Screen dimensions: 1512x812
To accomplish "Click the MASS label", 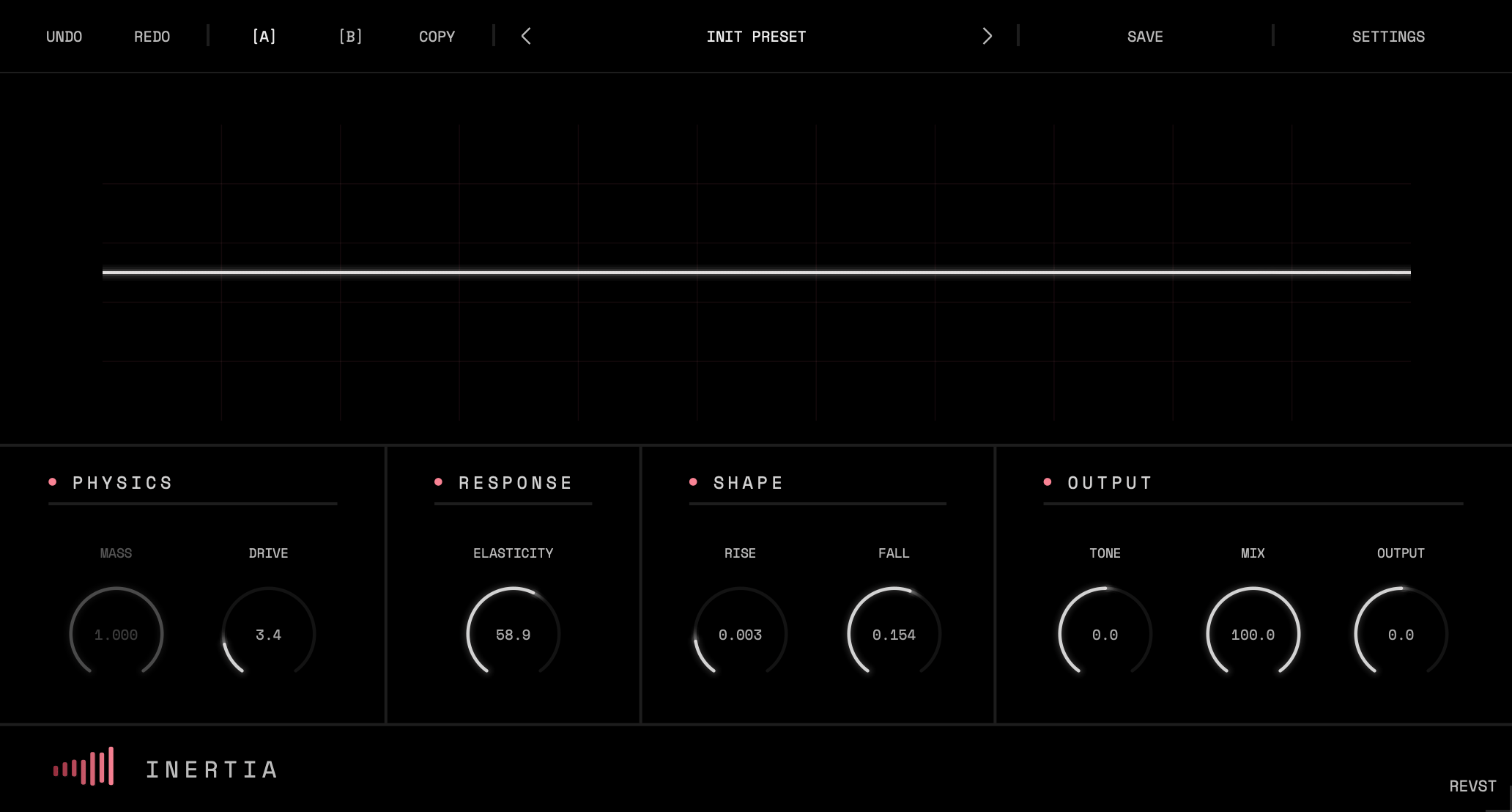I will click(x=116, y=553).
